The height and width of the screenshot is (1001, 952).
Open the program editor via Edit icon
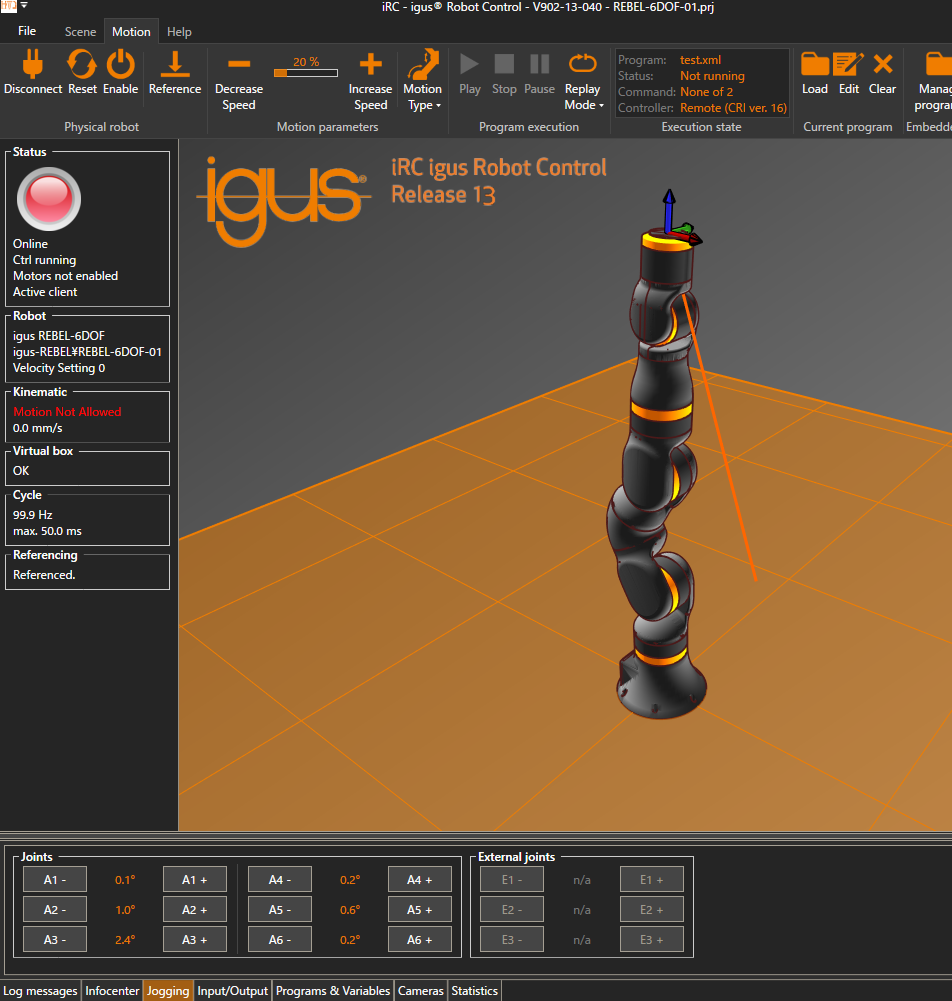848,66
